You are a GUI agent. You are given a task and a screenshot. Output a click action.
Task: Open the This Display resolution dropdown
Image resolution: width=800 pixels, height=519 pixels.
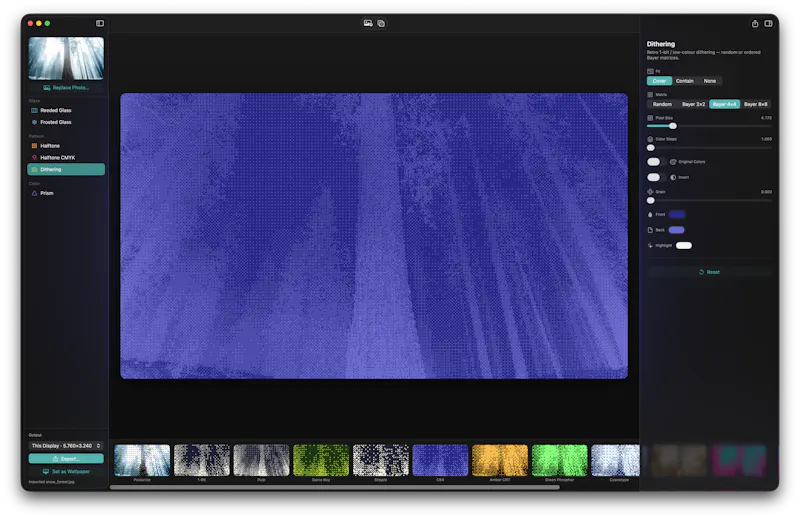tap(66, 446)
